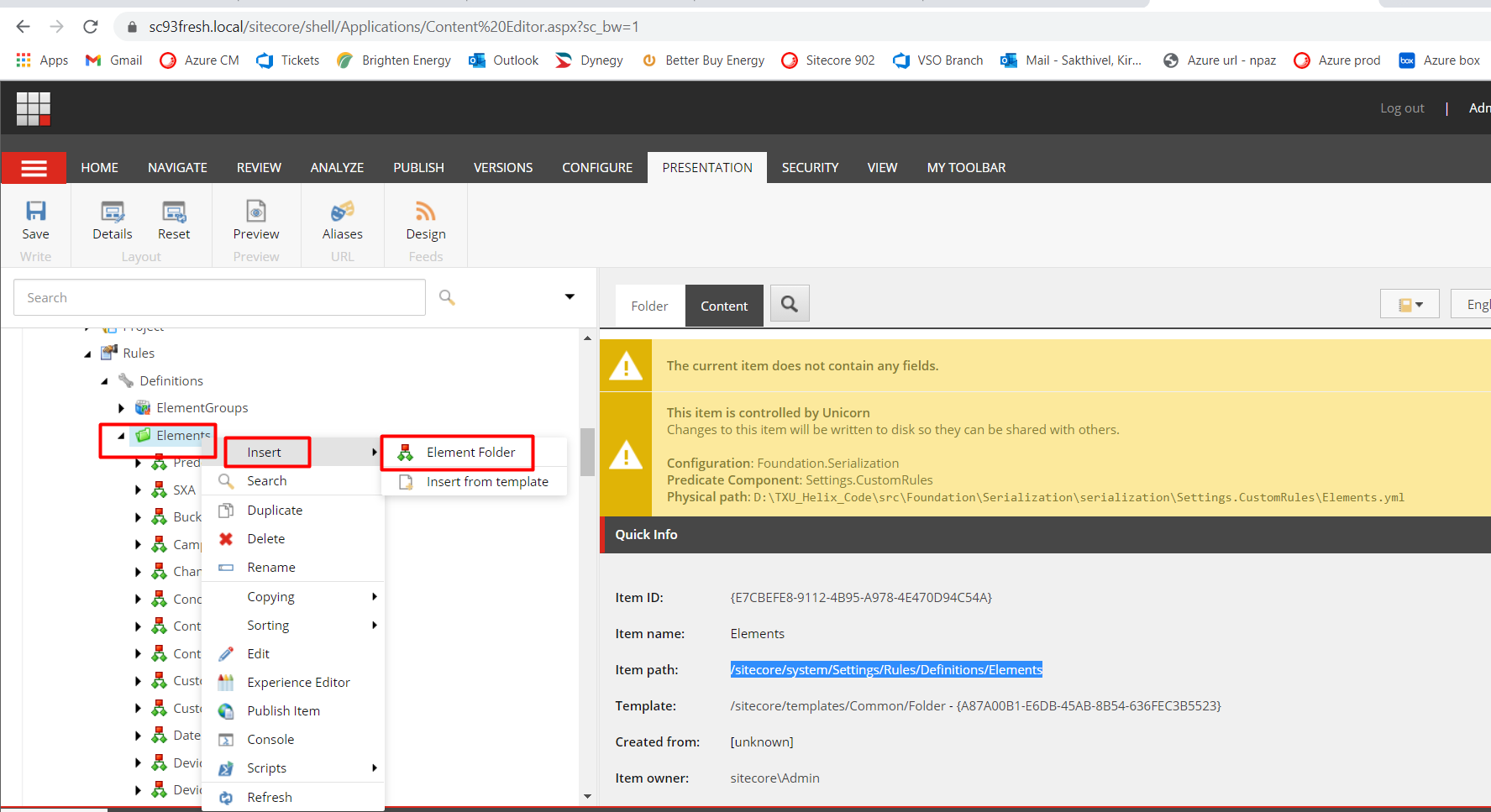This screenshot has width=1491, height=812.
Task: Open the Azure prod bookmark
Action: 1337,60
